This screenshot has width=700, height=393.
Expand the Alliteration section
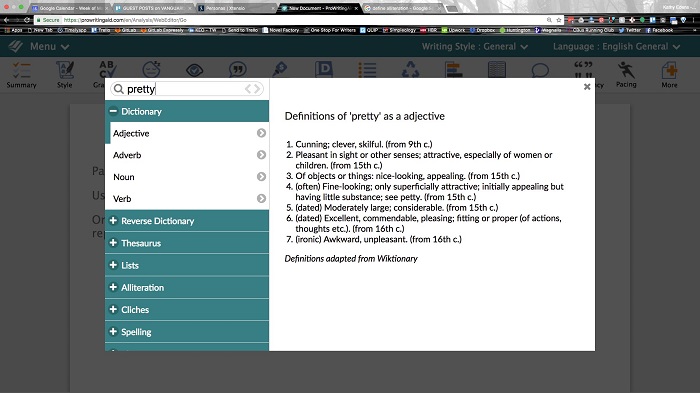click(x=187, y=287)
